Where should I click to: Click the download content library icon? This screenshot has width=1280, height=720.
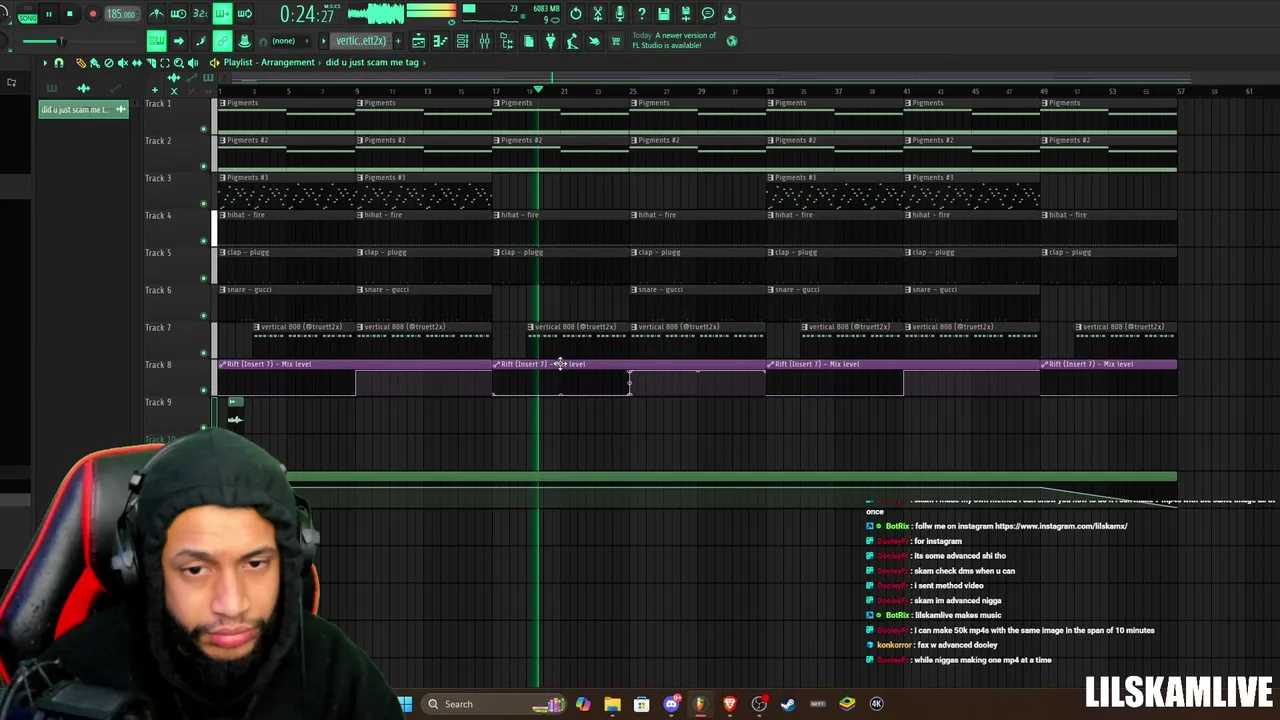click(730, 14)
